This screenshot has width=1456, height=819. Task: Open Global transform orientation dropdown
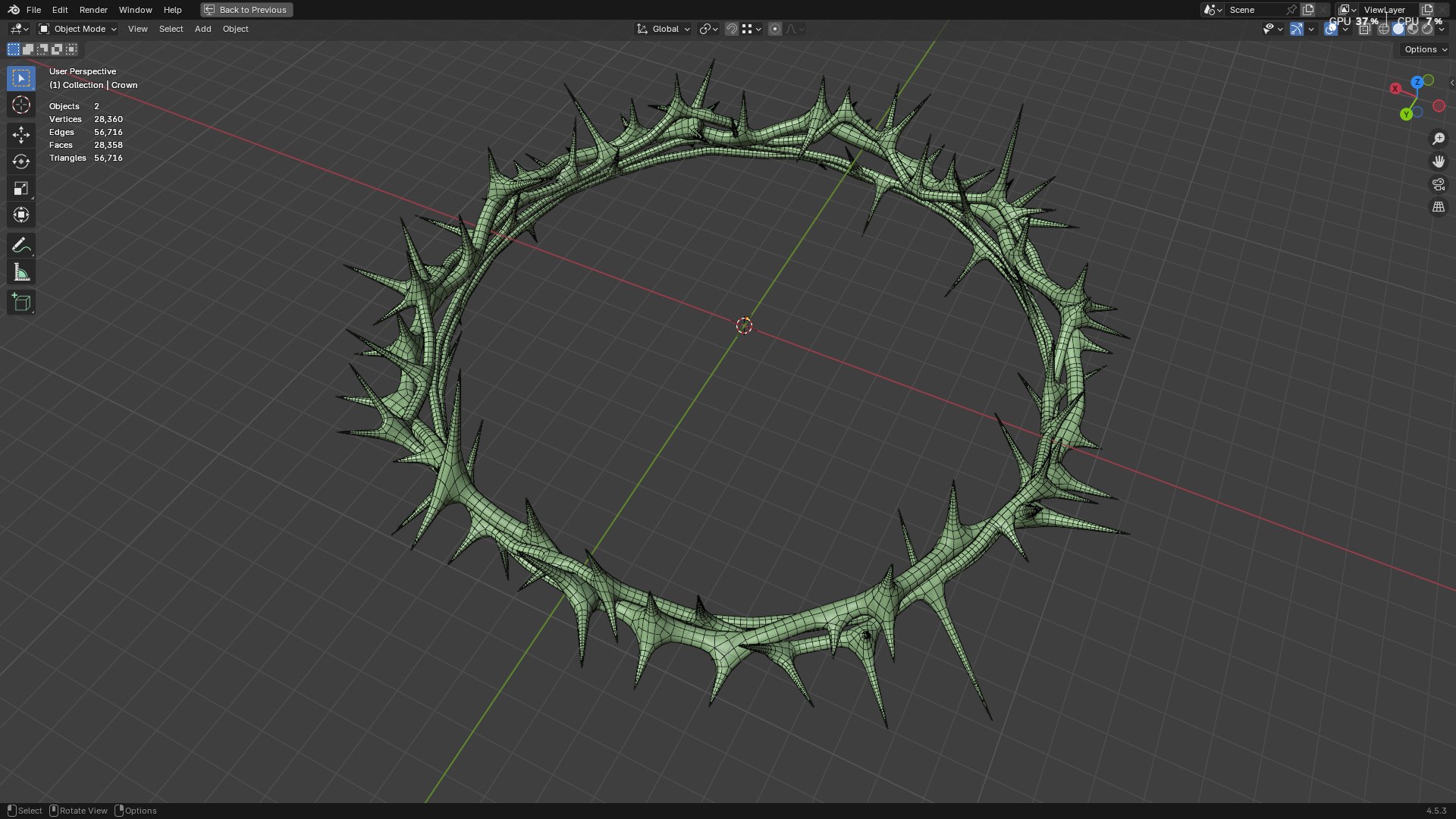[663, 29]
